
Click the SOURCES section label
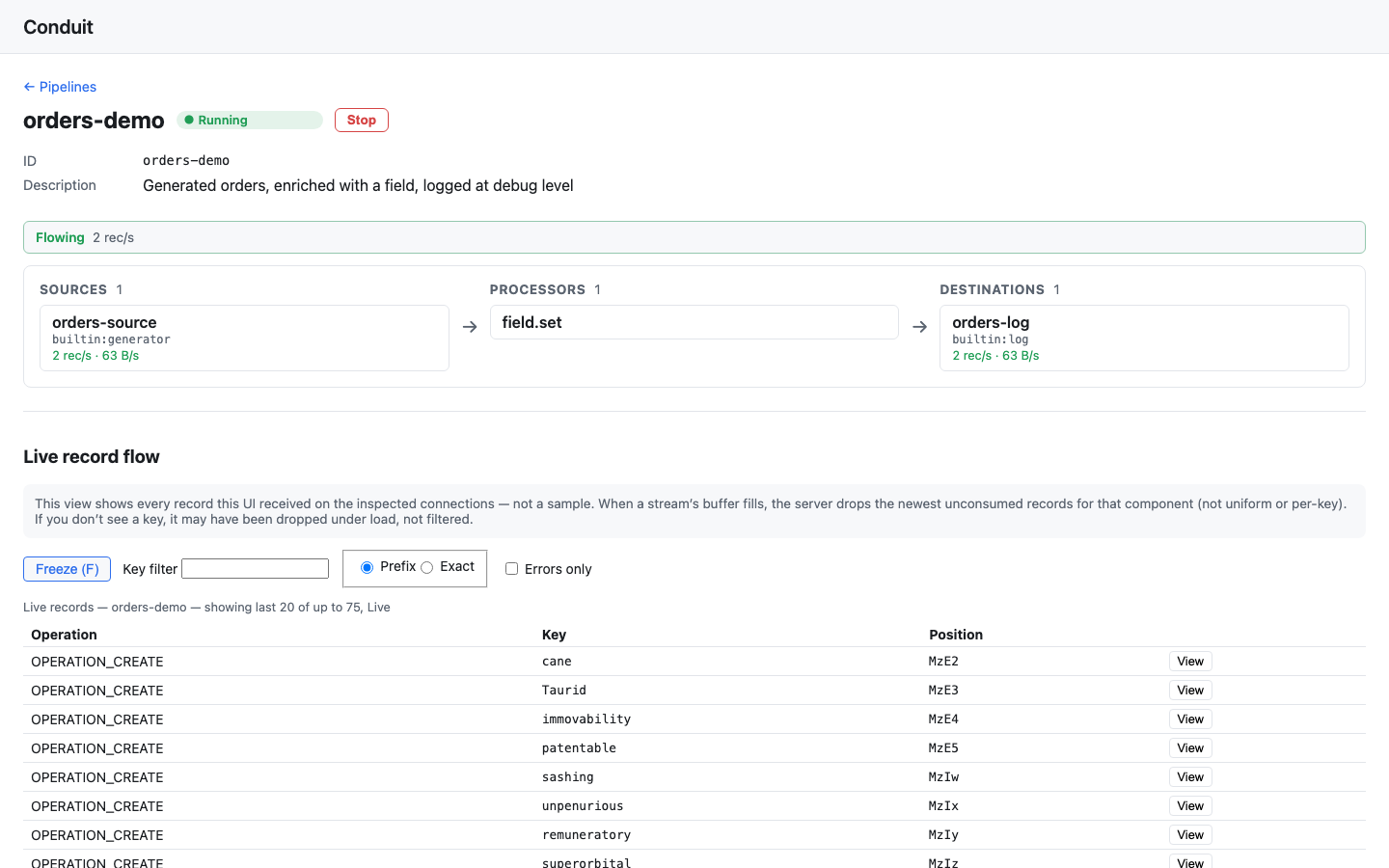click(73, 289)
